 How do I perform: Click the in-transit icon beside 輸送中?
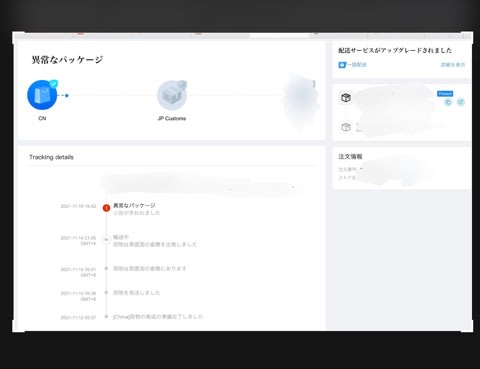coord(106,240)
